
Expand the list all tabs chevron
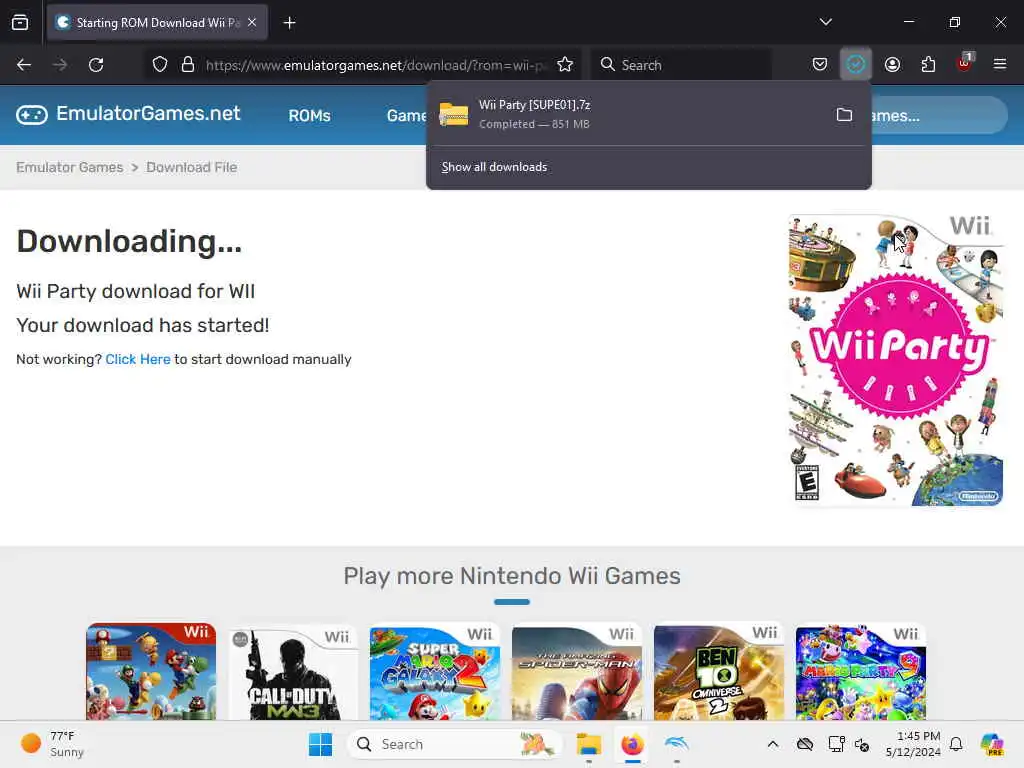coord(825,22)
